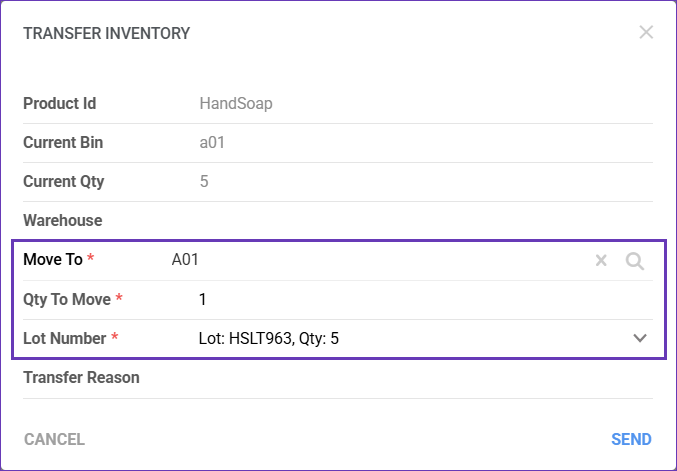Image resolution: width=677 pixels, height=471 pixels.
Task: Click the Transfer Reason label
Action: pos(81,378)
